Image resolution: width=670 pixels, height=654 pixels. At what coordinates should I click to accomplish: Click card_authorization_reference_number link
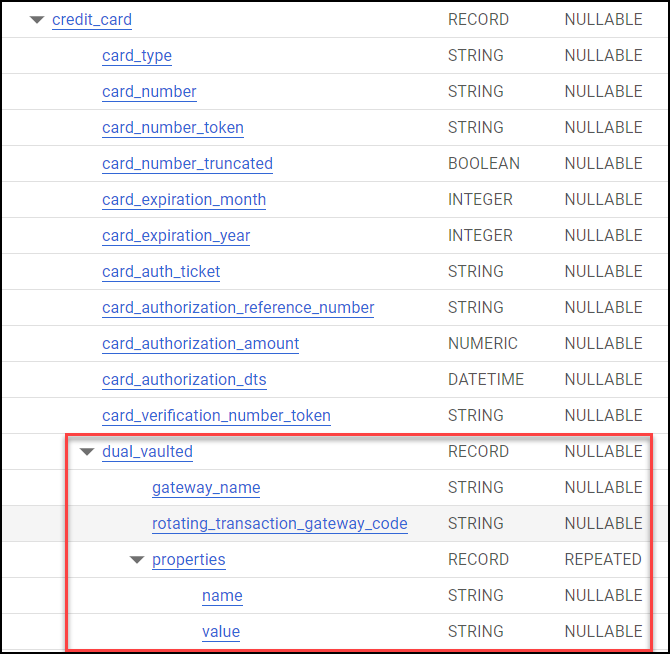click(238, 308)
